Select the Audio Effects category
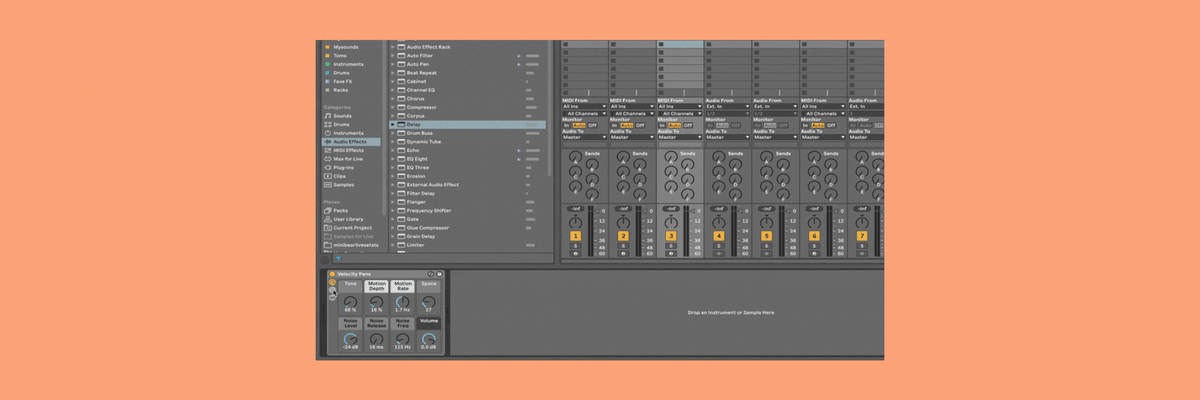This screenshot has height=400, width=1200. click(x=350, y=142)
